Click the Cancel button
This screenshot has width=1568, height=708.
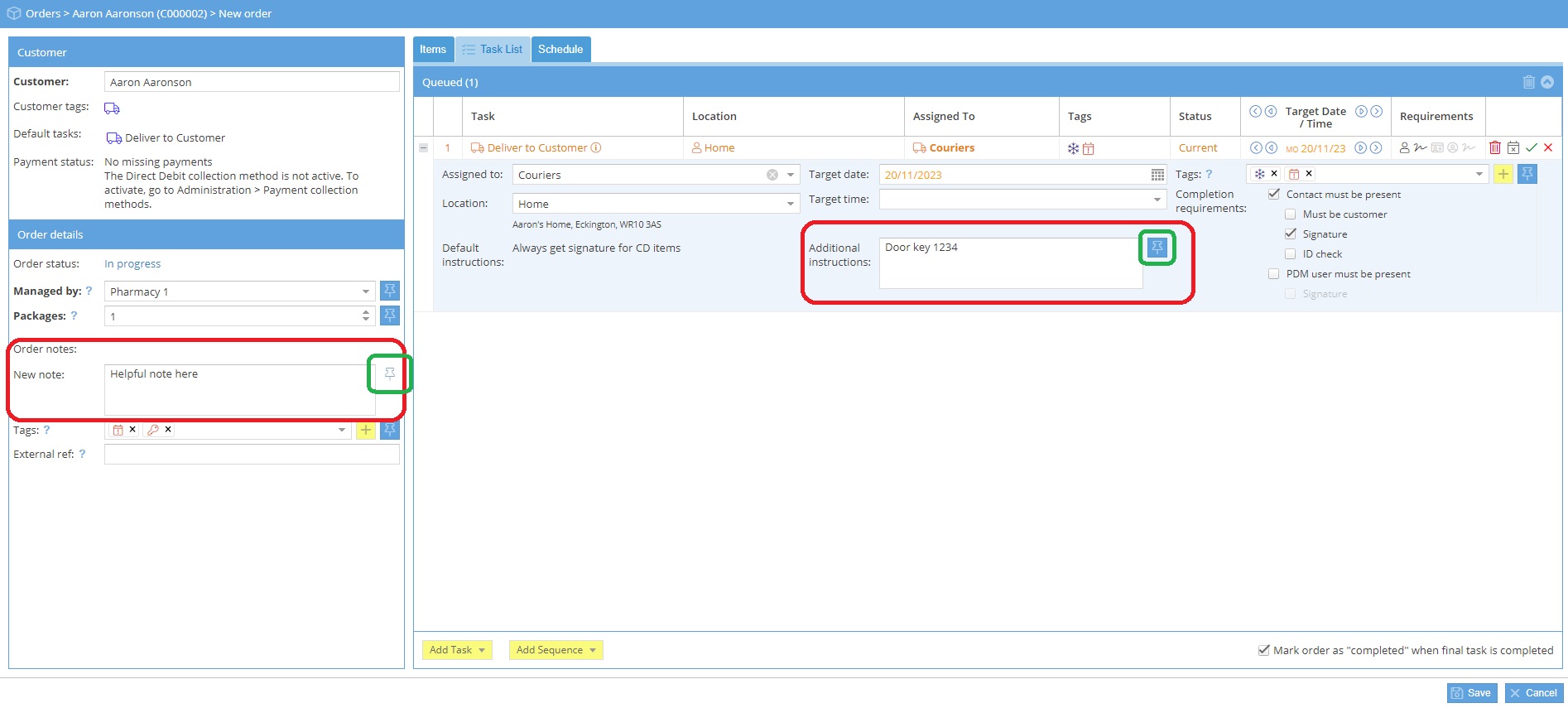click(1533, 693)
